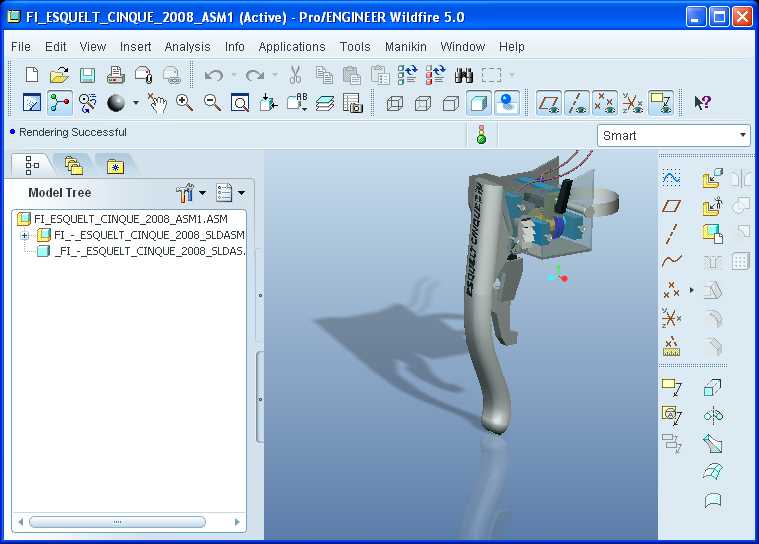759x544 pixels.
Task: Open the Window menu
Action: 462,46
